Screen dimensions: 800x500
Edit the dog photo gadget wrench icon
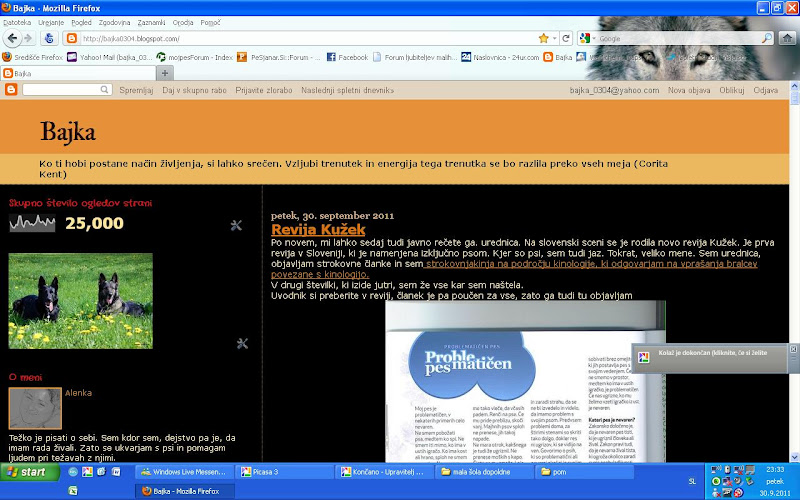point(242,343)
